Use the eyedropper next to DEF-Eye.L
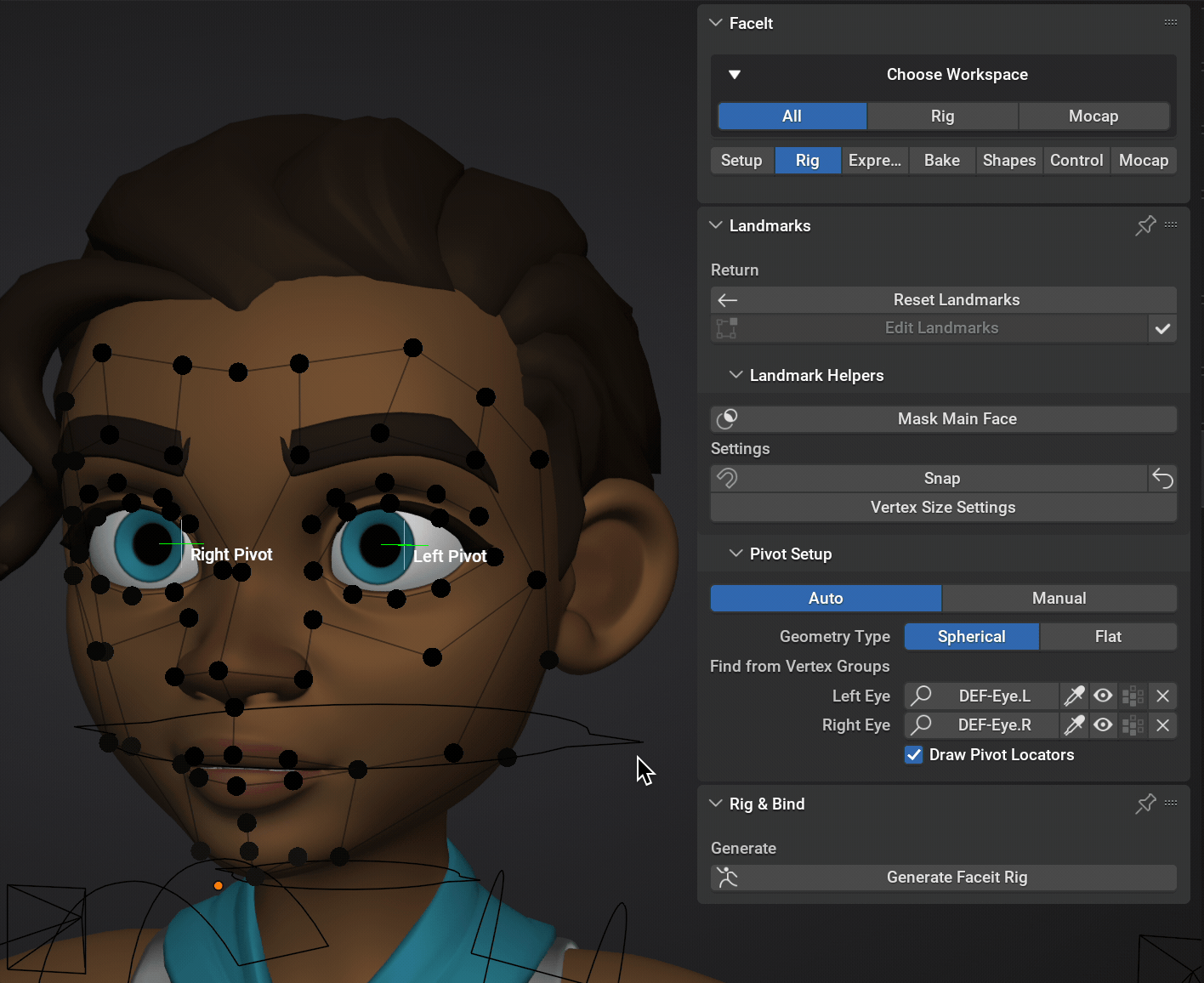 [1074, 696]
